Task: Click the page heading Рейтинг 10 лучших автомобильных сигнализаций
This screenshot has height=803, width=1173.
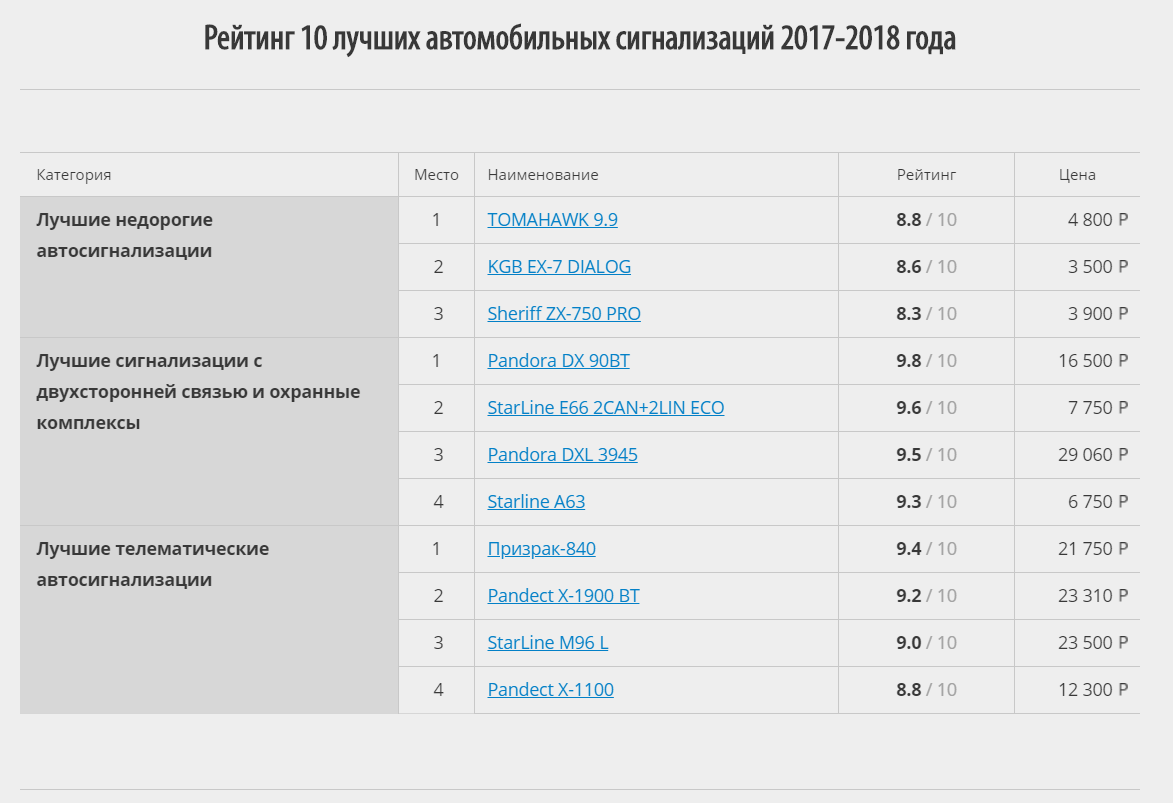Action: [x=580, y=37]
